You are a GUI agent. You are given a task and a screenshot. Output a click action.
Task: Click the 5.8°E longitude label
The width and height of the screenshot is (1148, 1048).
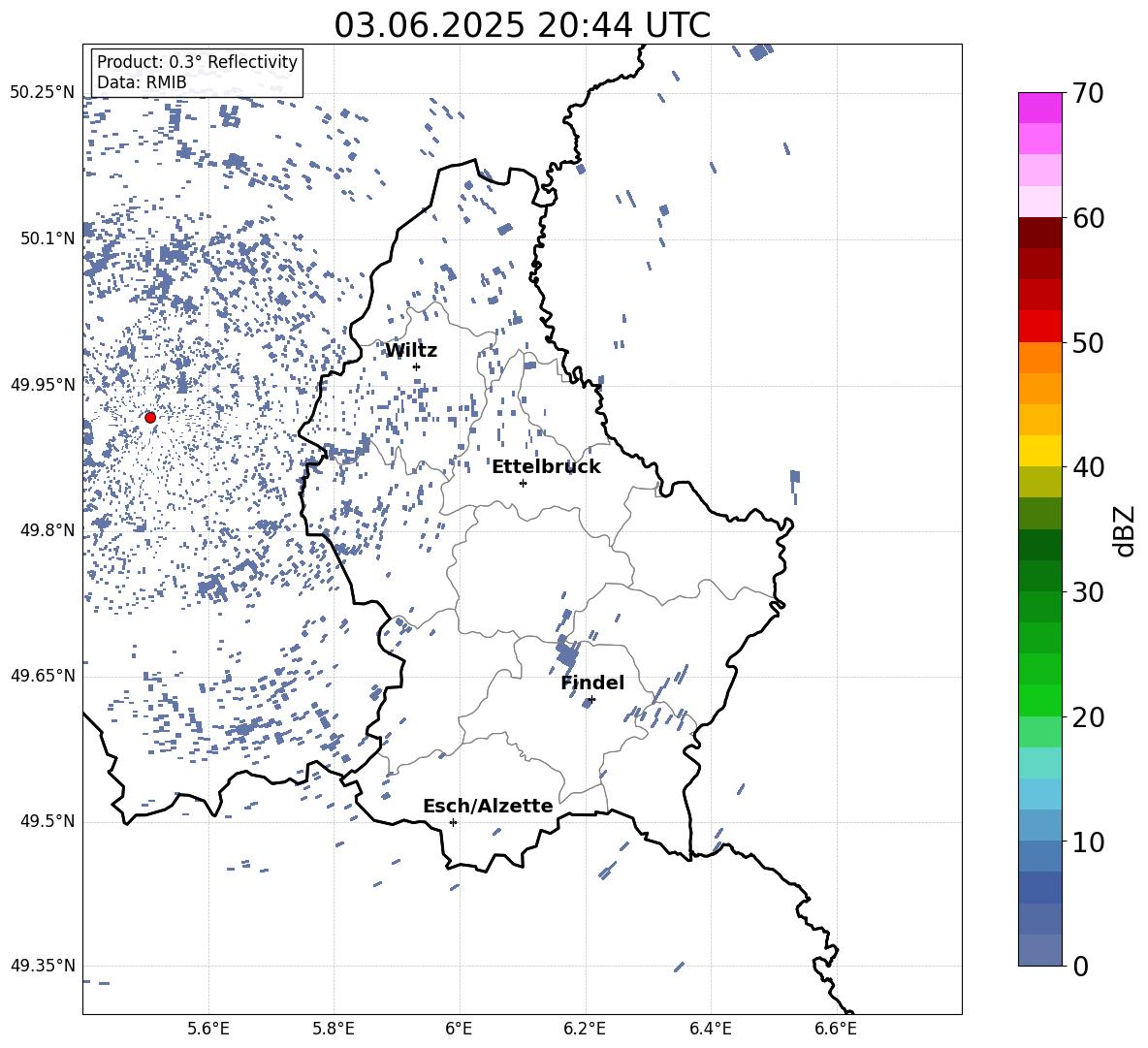[334, 1030]
